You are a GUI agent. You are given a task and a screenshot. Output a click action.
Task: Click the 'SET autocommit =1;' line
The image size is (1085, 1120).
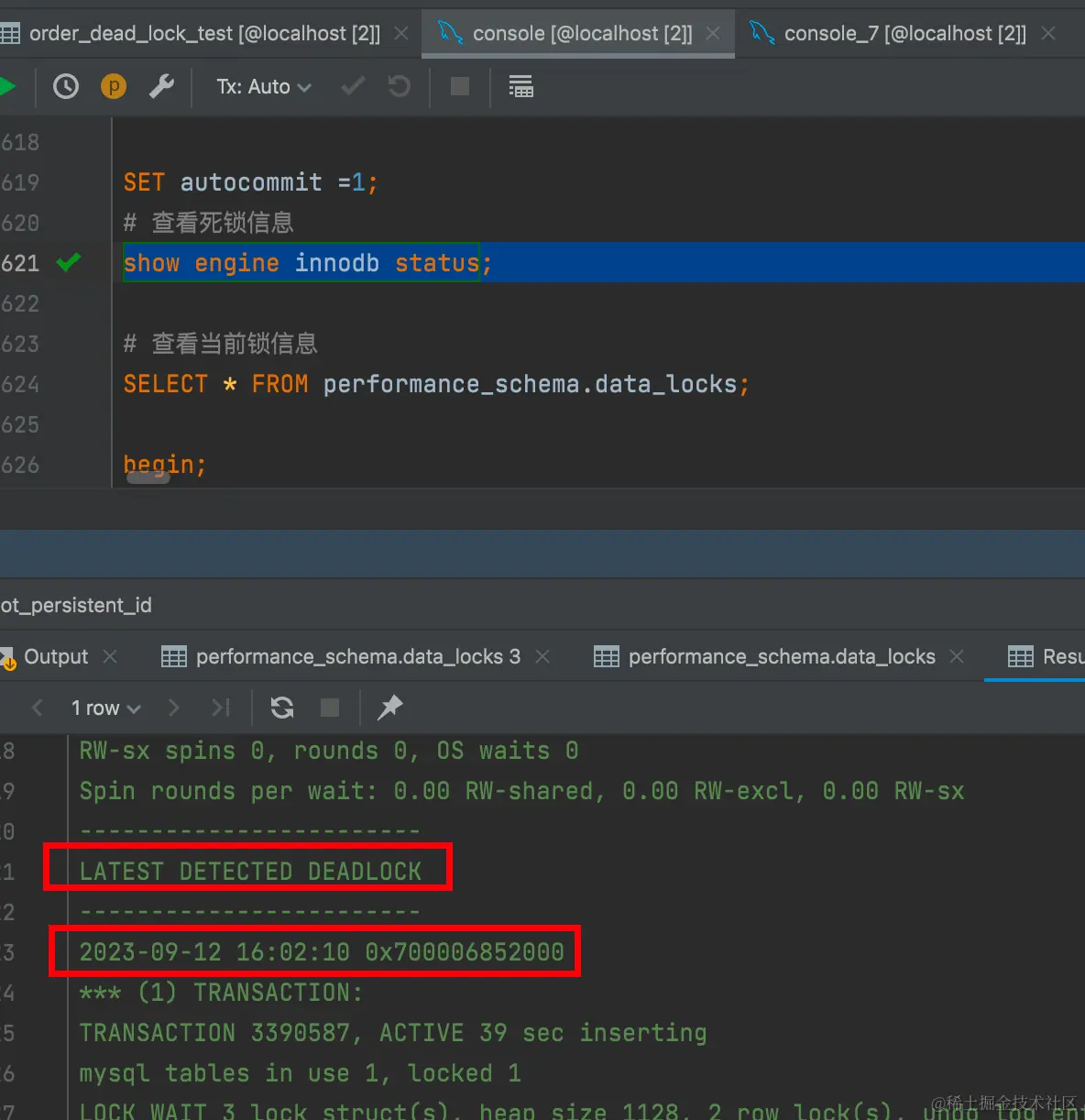pos(250,182)
